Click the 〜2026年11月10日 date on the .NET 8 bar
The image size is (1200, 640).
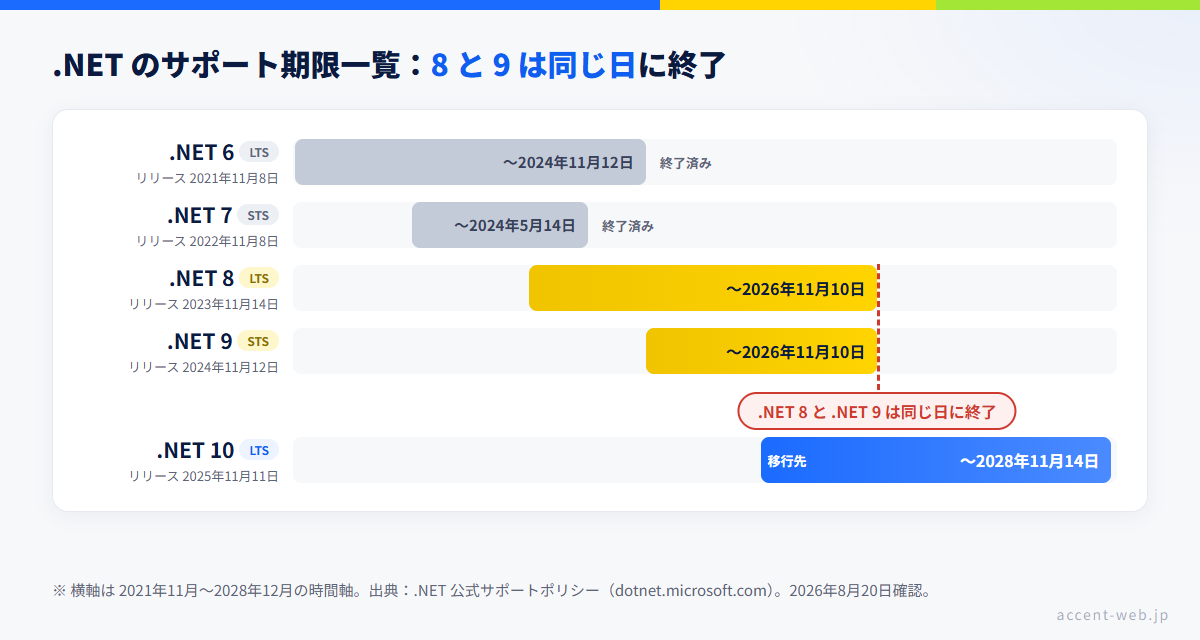click(x=795, y=289)
